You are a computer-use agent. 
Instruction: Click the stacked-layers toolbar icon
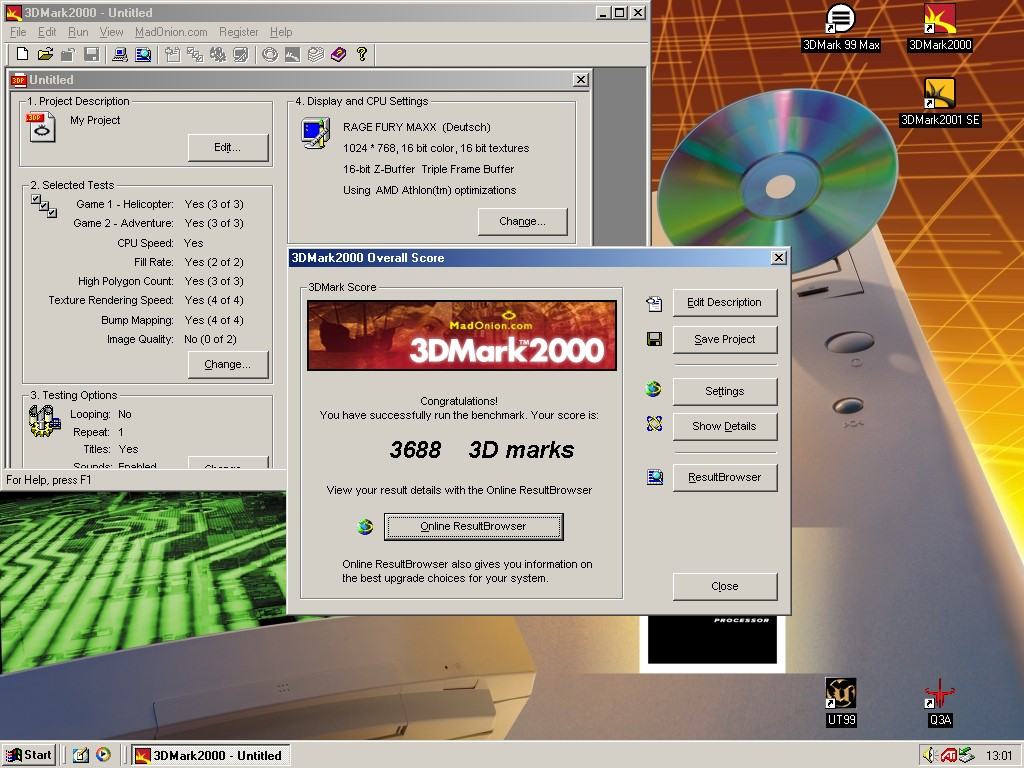[315, 54]
